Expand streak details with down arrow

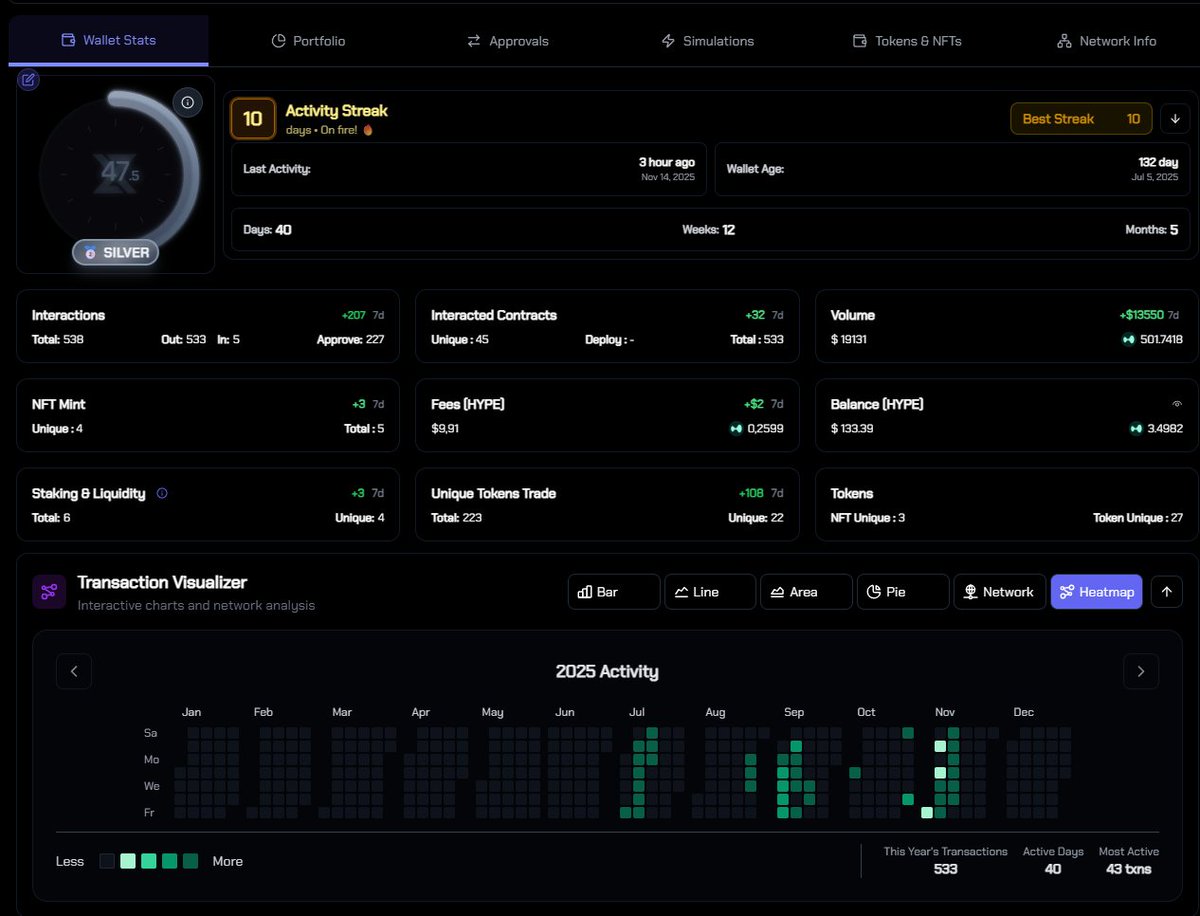pos(1175,119)
